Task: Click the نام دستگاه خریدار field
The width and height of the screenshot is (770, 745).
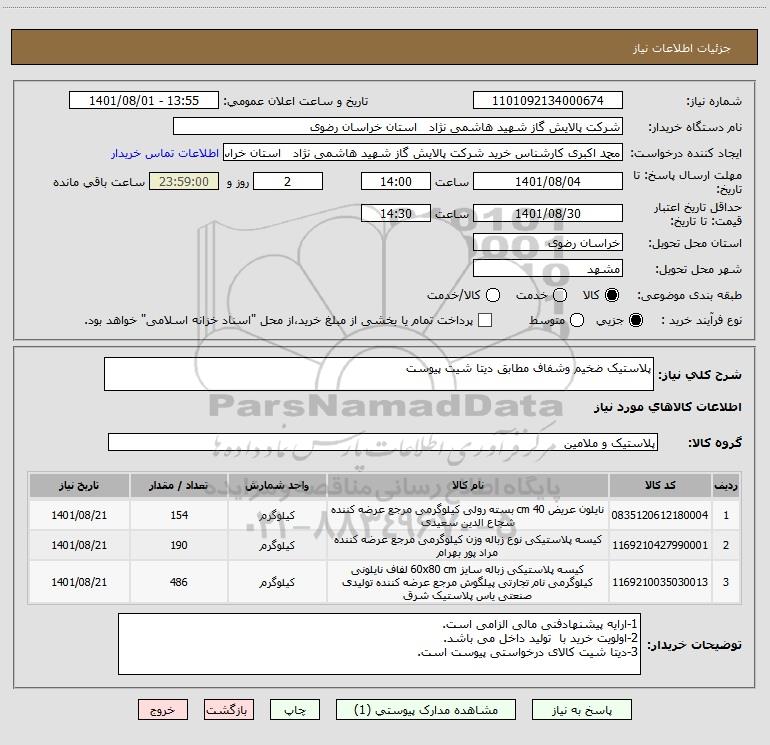Action: [x=398, y=127]
